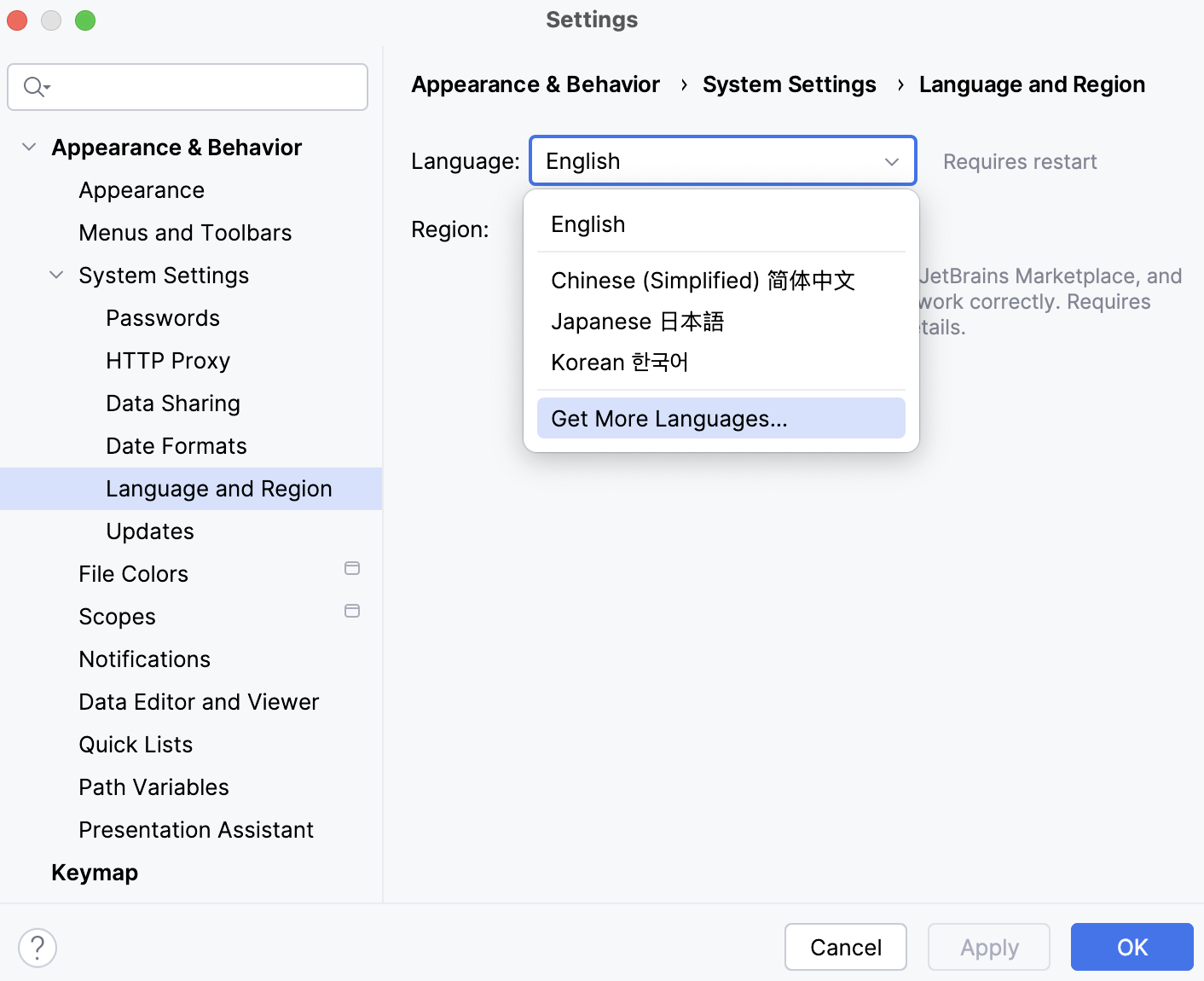Collapse the Appearance & Behavior tree section
Screen dimensions: 1204x981
(x=29, y=147)
